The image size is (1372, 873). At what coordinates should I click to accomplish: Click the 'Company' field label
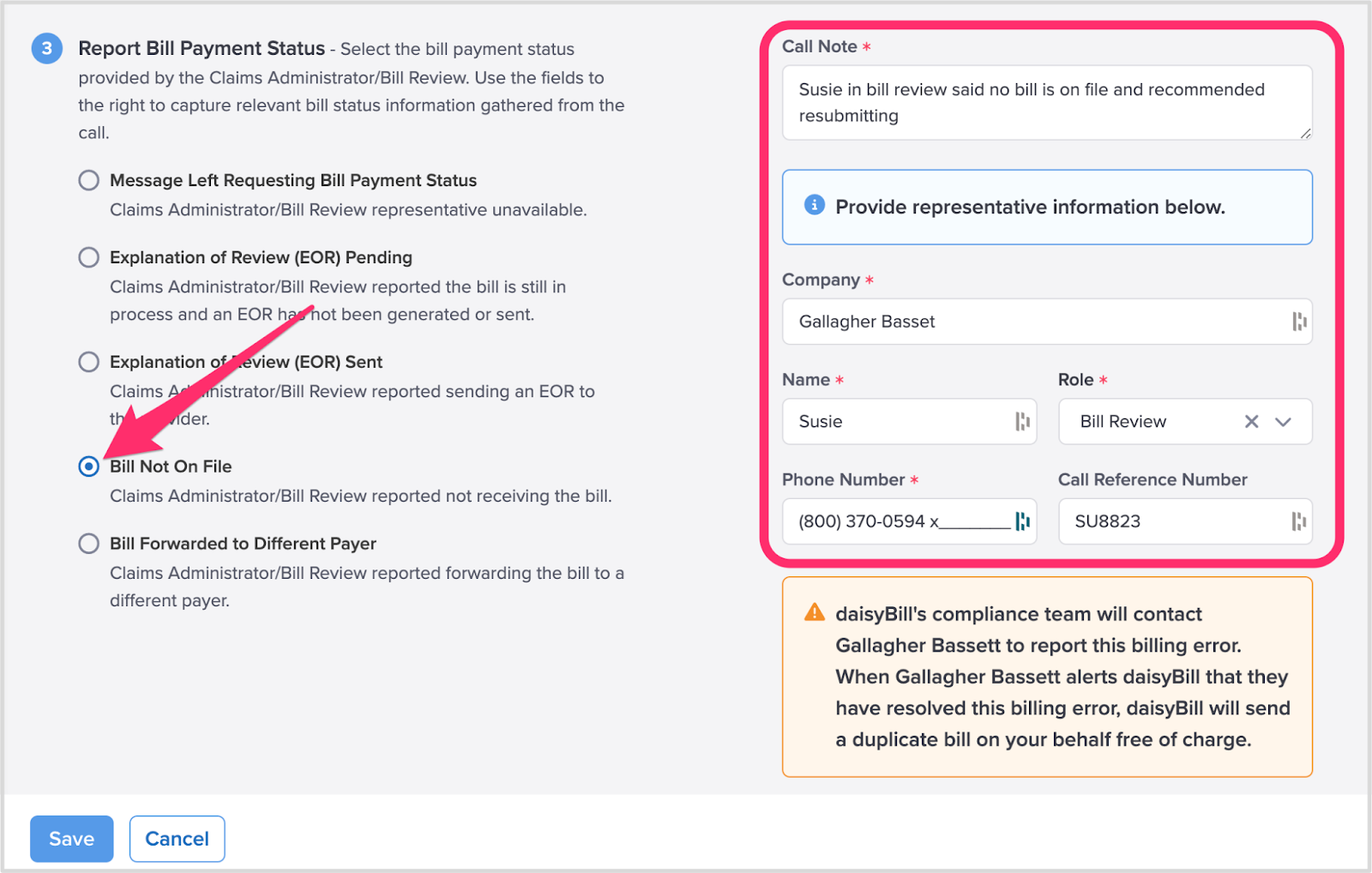pos(821,280)
